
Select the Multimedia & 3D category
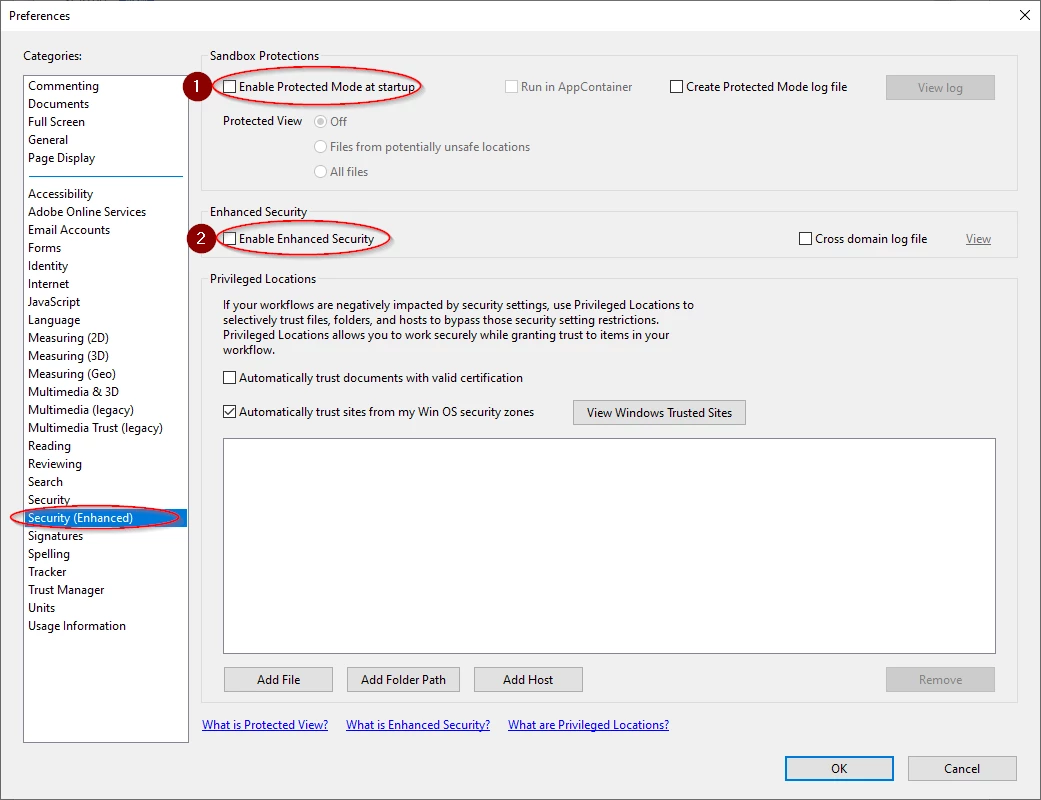click(x=73, y=392)
